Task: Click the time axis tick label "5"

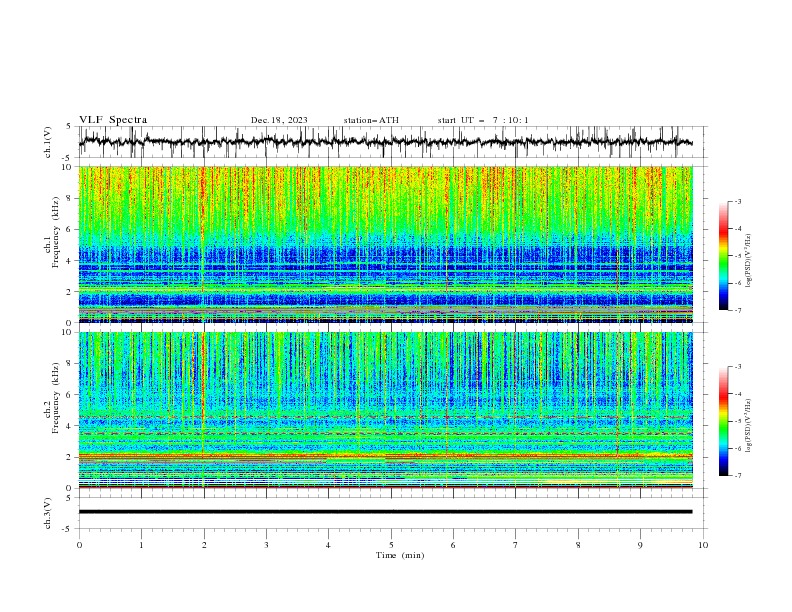Action: click(x=391, y=545)
